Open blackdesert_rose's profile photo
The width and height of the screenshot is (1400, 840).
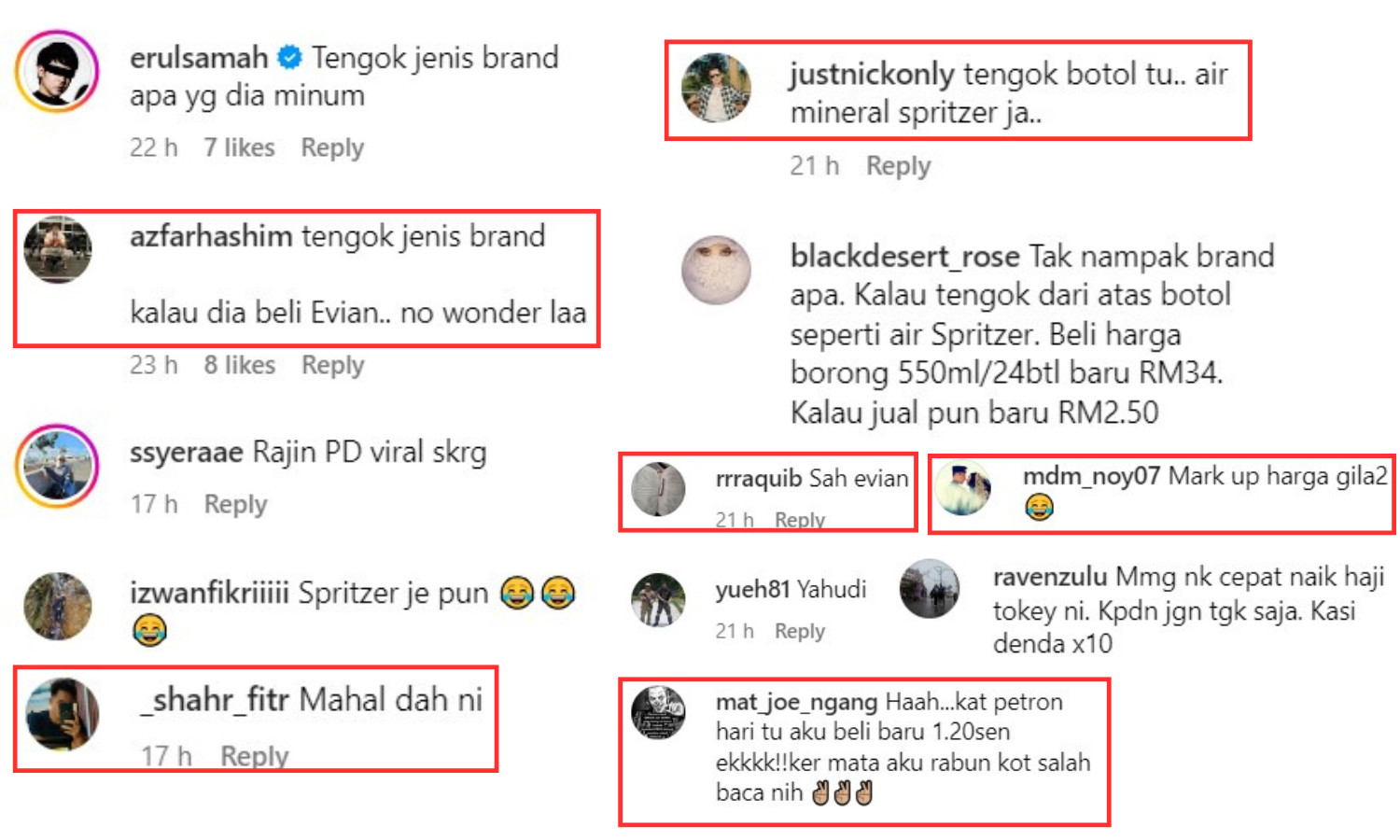tap(717, 270)
